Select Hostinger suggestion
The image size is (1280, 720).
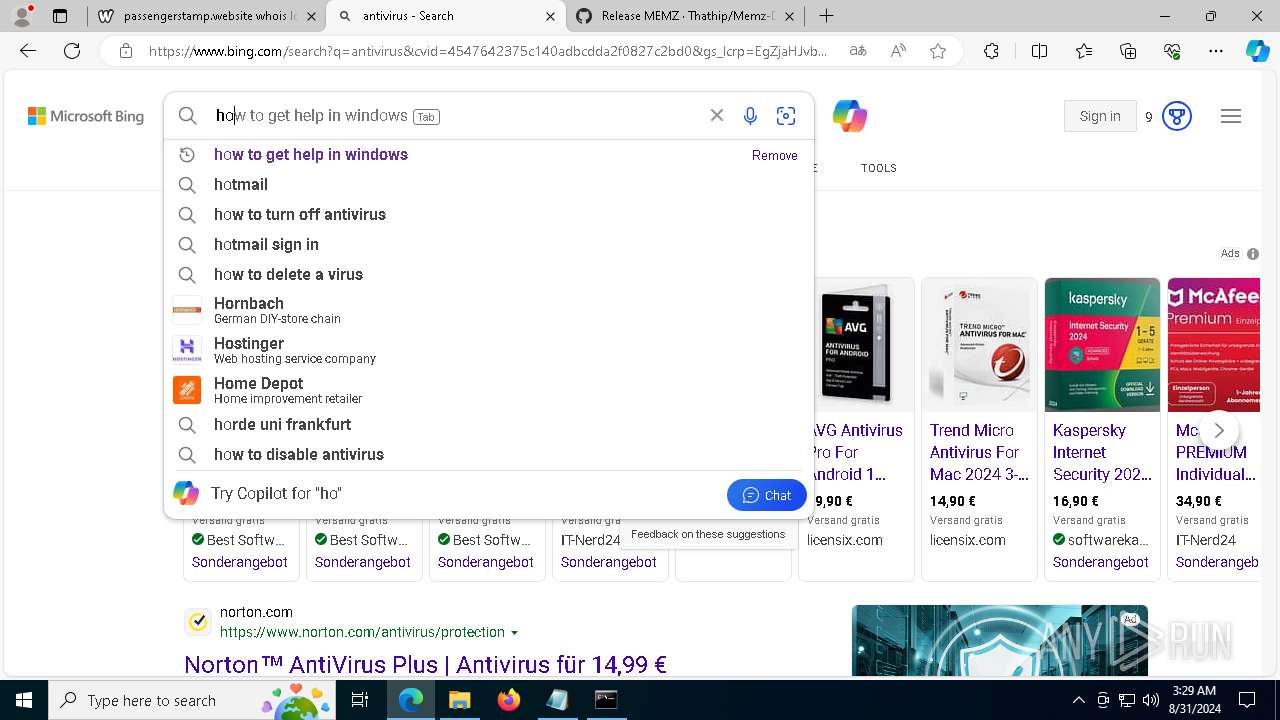488,350
